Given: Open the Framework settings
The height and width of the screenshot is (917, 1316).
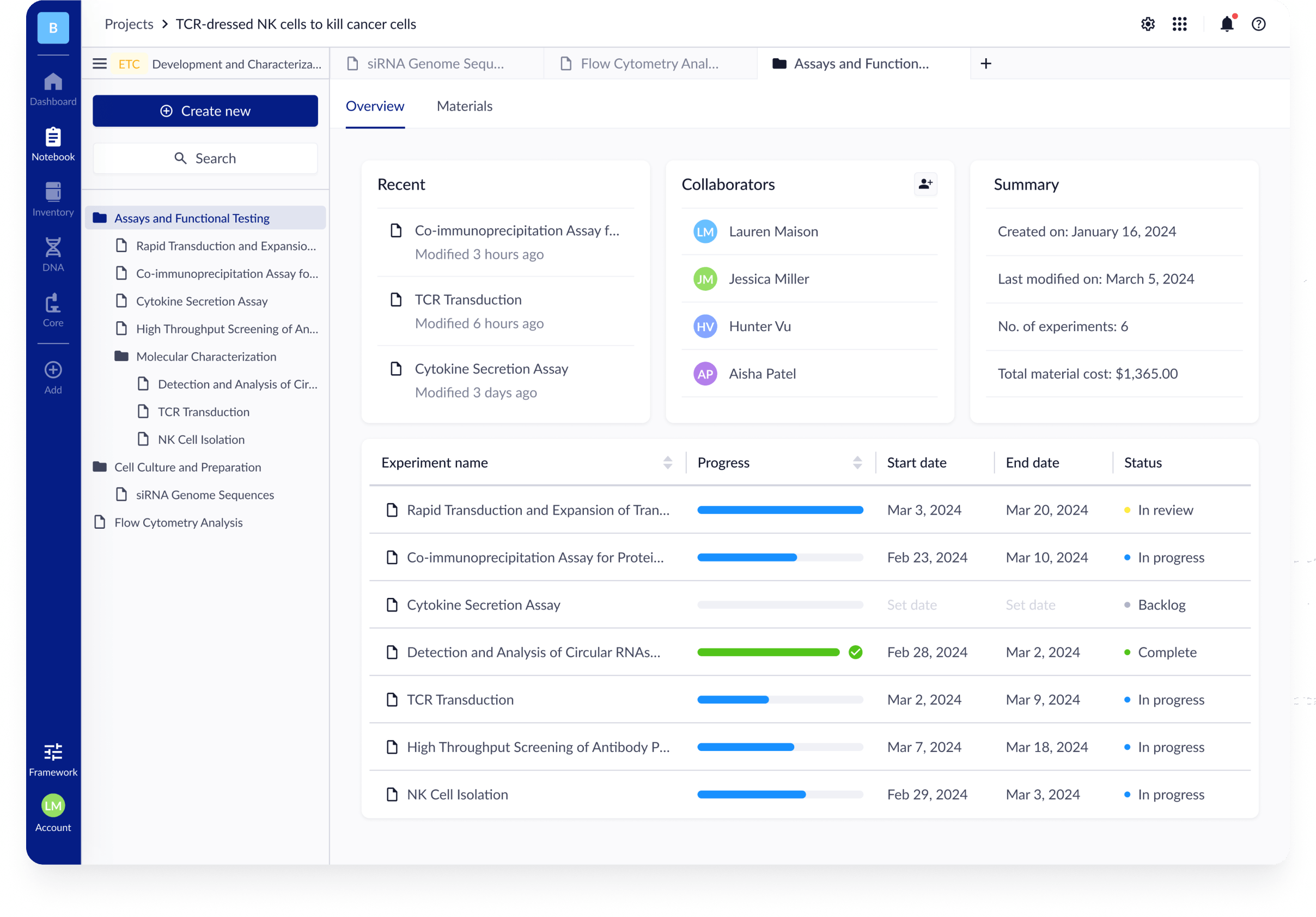Looking at the screenshot, I should coord(53,760).
